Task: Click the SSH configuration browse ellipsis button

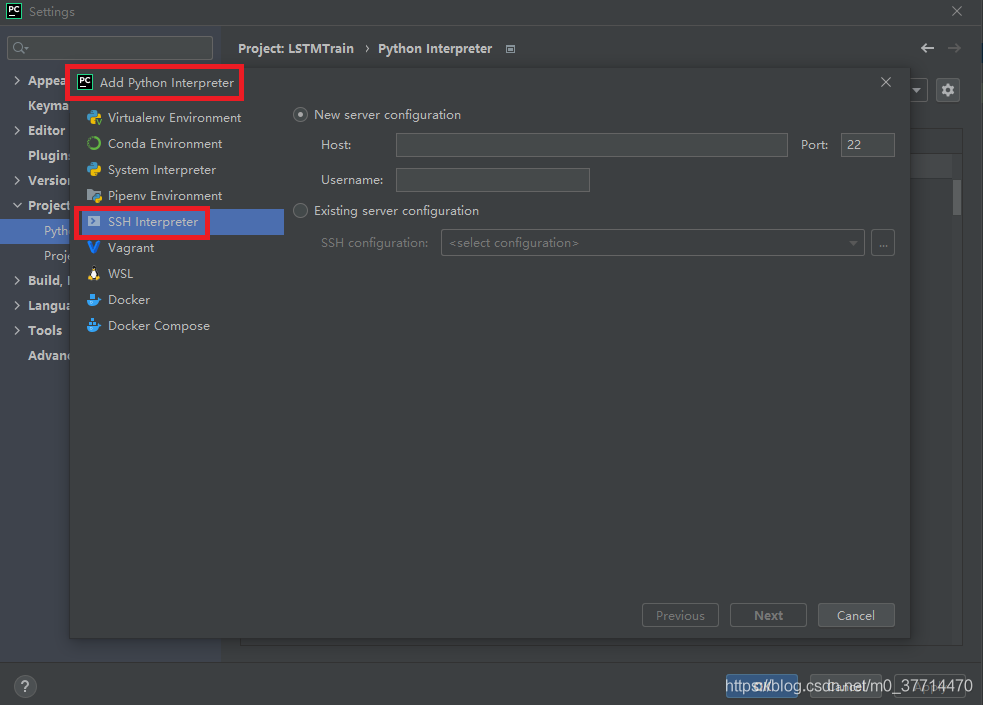Action: click(882, 243)
